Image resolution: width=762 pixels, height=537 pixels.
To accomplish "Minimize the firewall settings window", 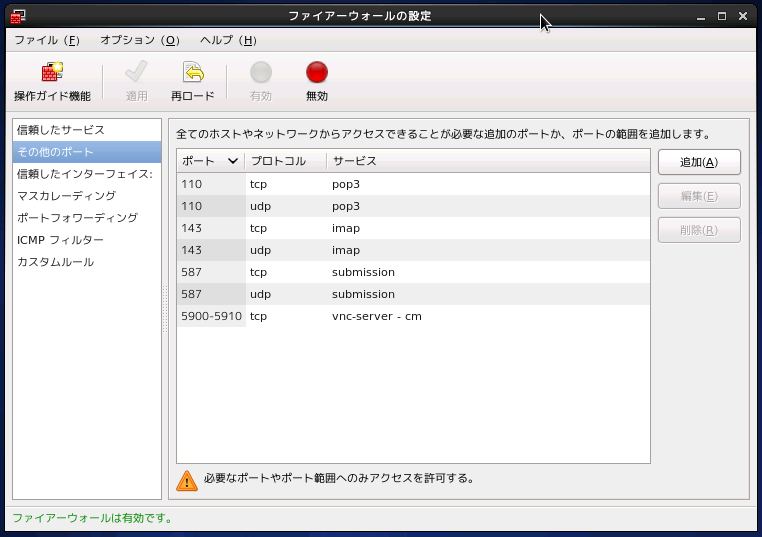I will tap(701, 17).
